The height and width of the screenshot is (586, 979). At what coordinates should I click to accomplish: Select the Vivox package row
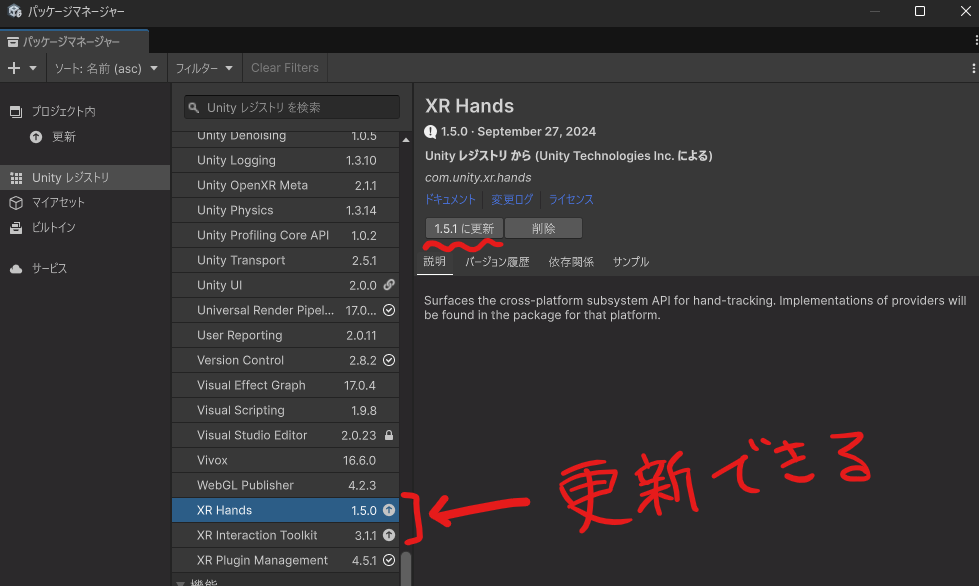(285, 460)
